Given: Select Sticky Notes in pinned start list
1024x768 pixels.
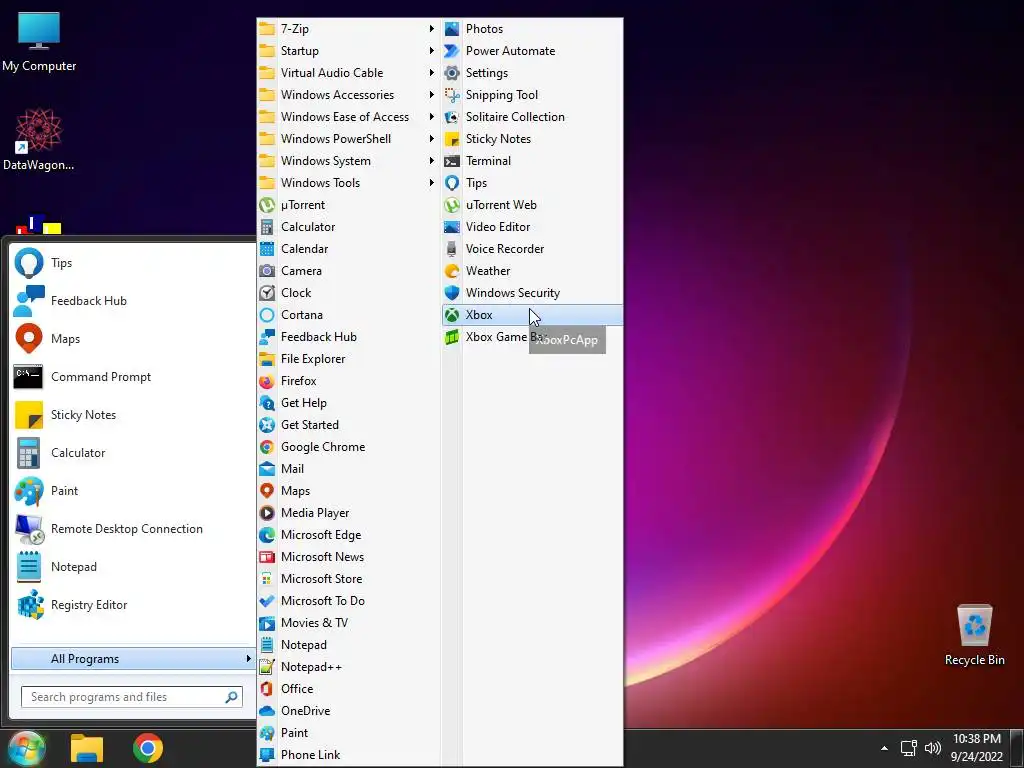Looking at the screenshot, I should (133, 415).
